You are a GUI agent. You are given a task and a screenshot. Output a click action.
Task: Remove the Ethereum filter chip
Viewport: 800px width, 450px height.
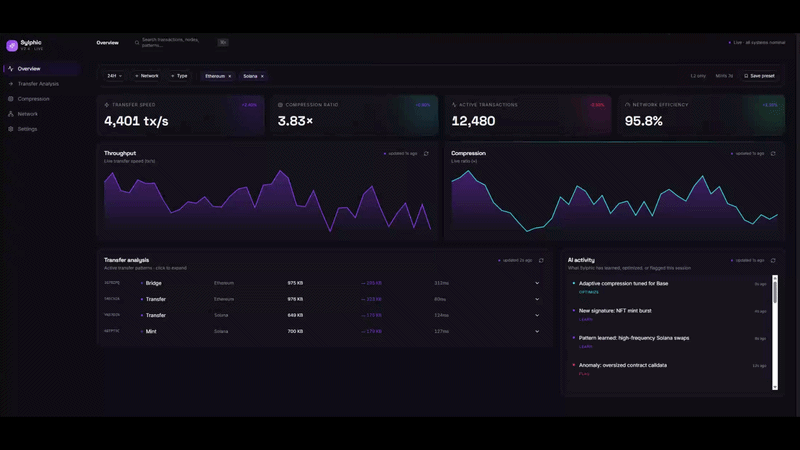click(230, 76)
